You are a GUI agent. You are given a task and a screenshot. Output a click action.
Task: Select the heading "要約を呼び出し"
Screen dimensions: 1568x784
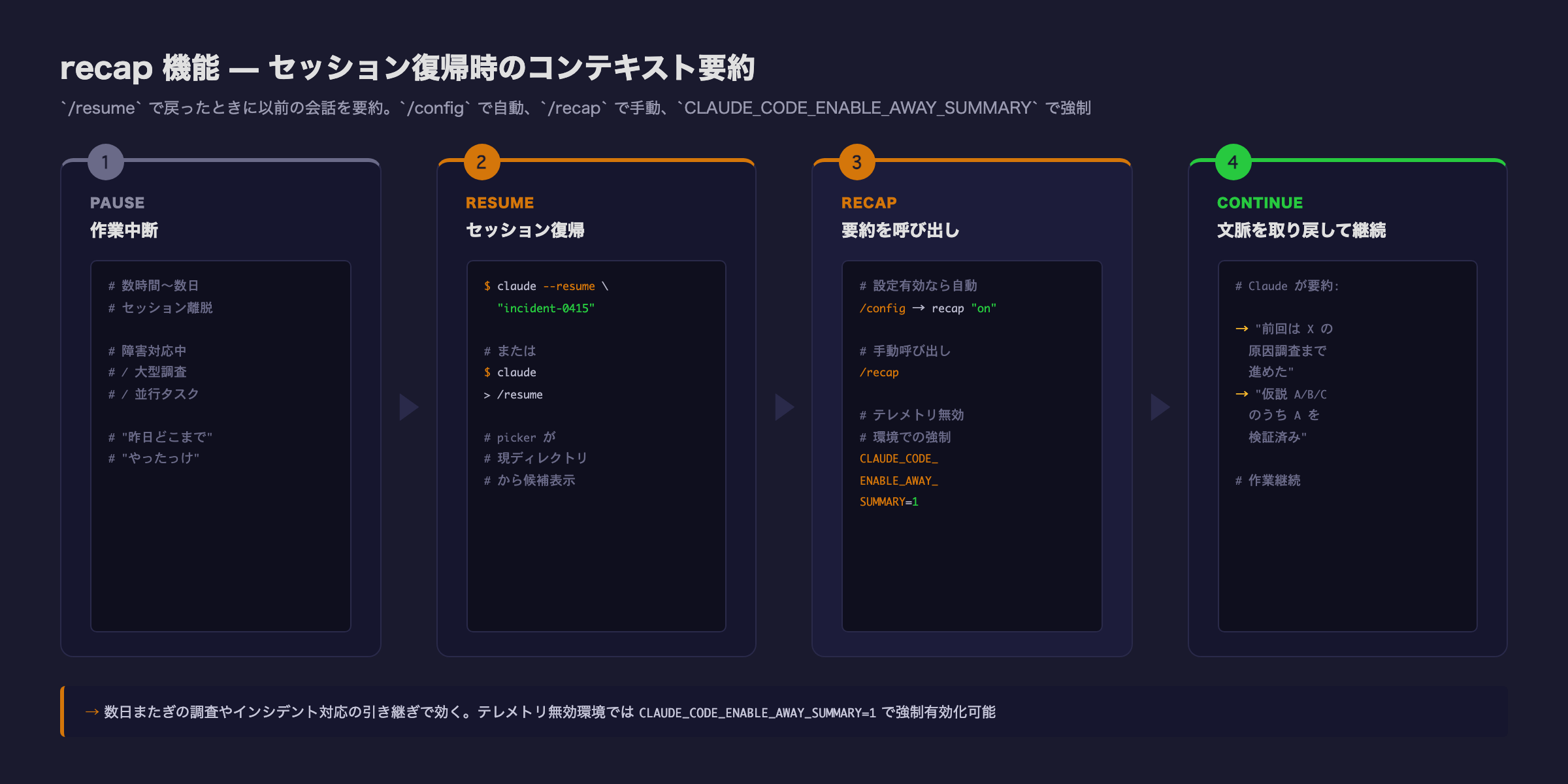point(900,230)
